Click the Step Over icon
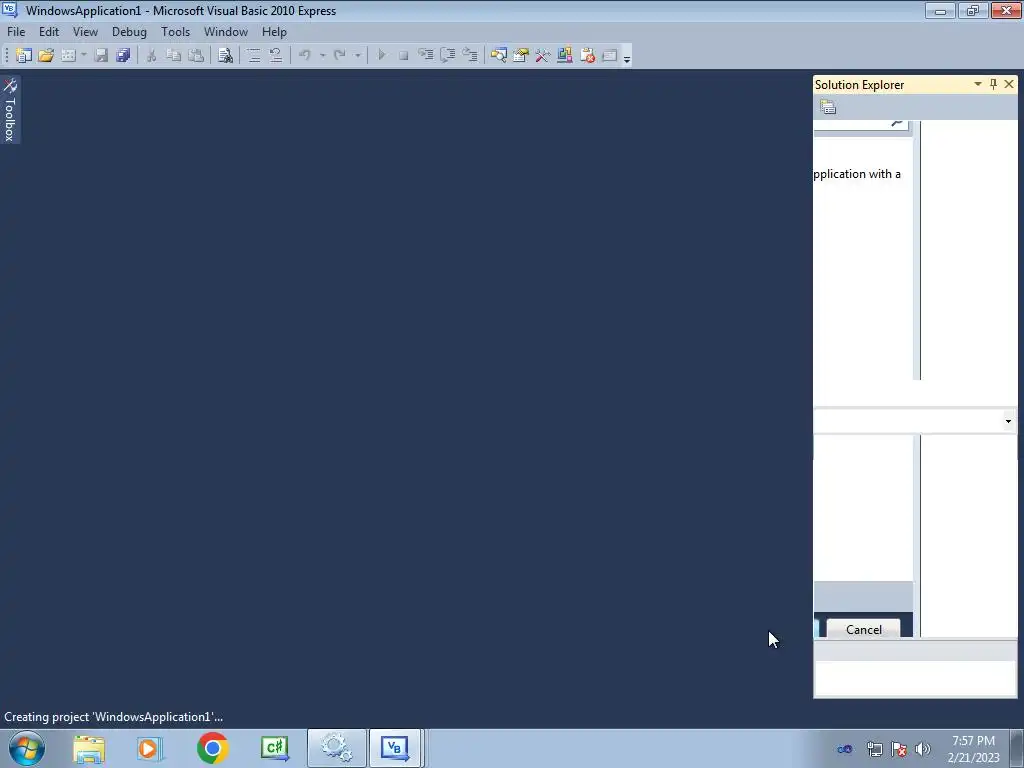The image size is (1024, 768). click(448, 56)
